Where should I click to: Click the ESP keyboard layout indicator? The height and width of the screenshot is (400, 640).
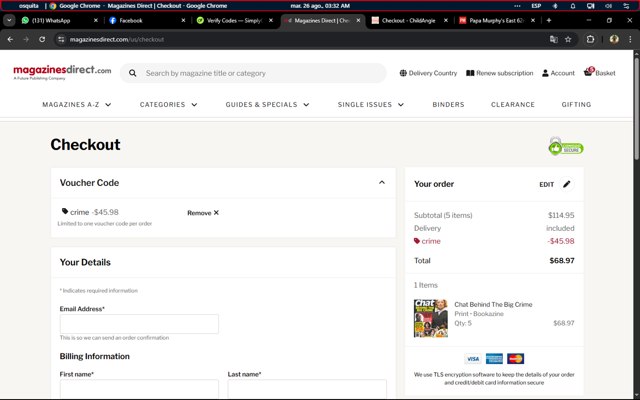(x=536, y=6)
